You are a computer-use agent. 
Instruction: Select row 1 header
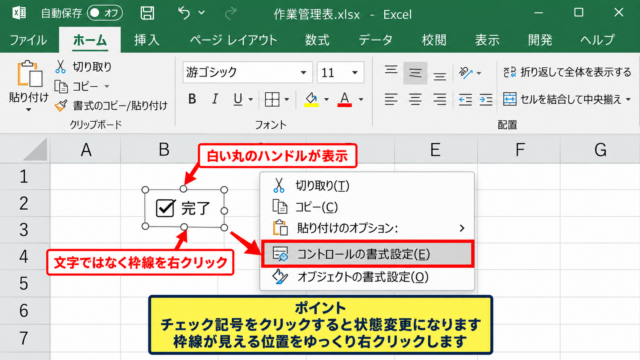point(24,177)
